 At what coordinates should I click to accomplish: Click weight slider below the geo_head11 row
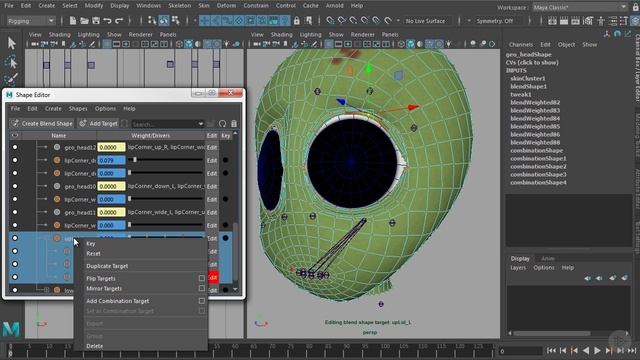[x=165, y=225]
